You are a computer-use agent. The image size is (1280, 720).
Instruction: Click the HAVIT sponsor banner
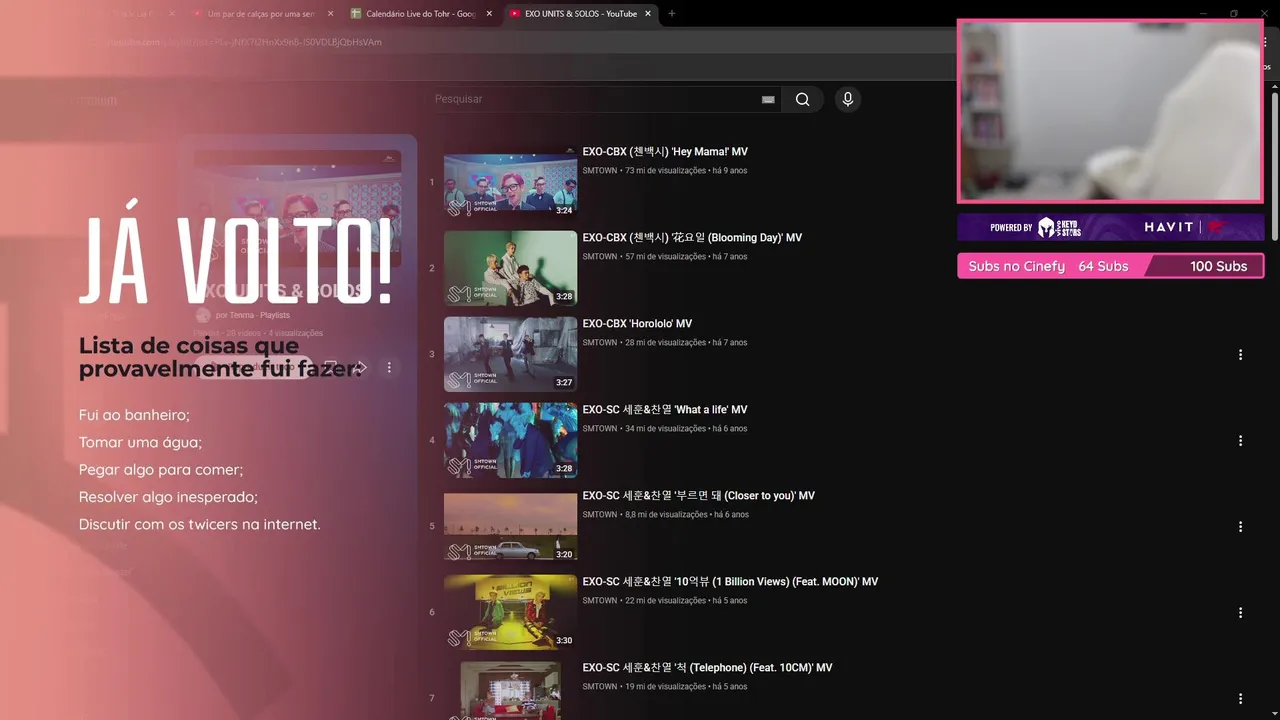coord(1110,227)
